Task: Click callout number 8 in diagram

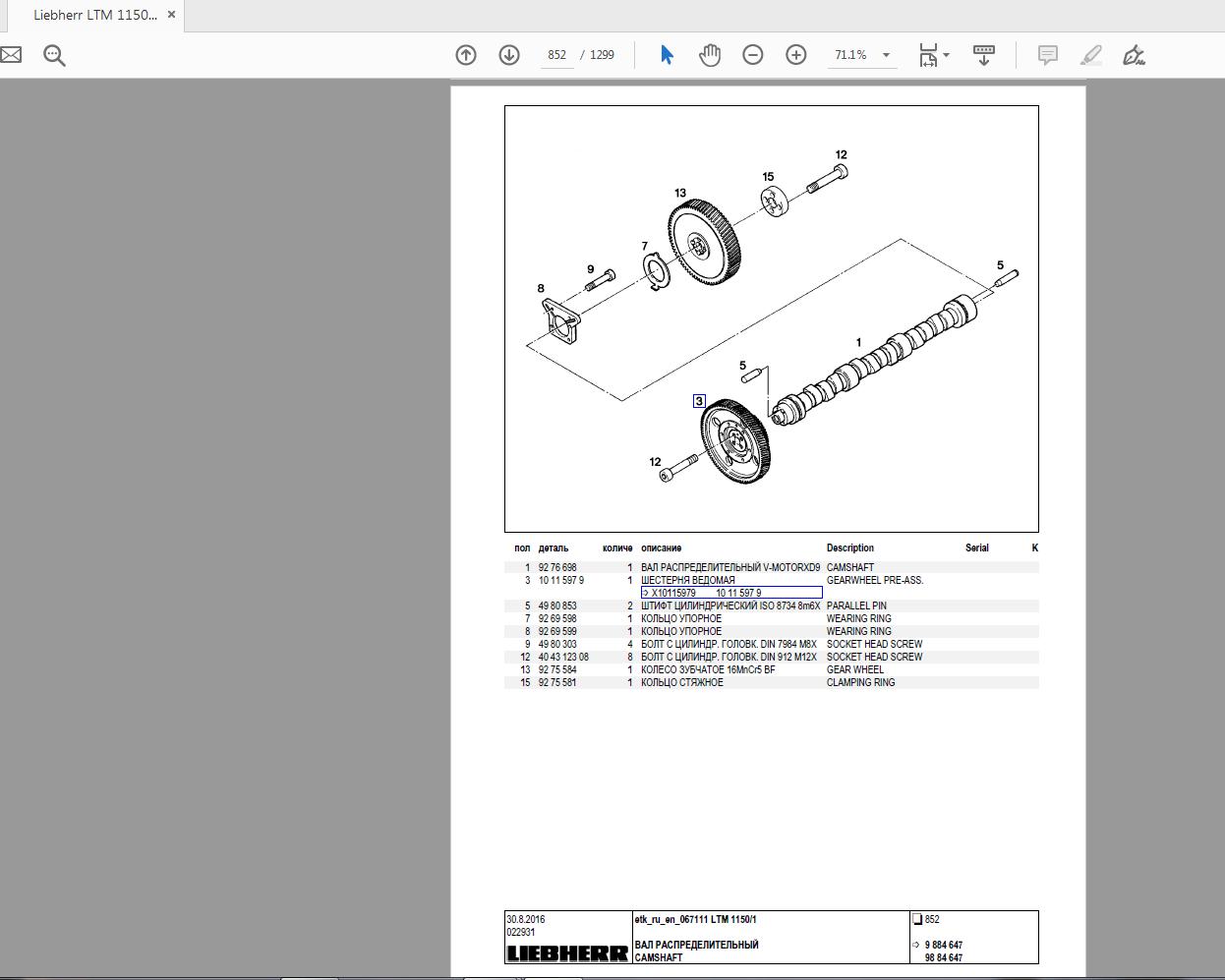Action: (x=541, y=288)
